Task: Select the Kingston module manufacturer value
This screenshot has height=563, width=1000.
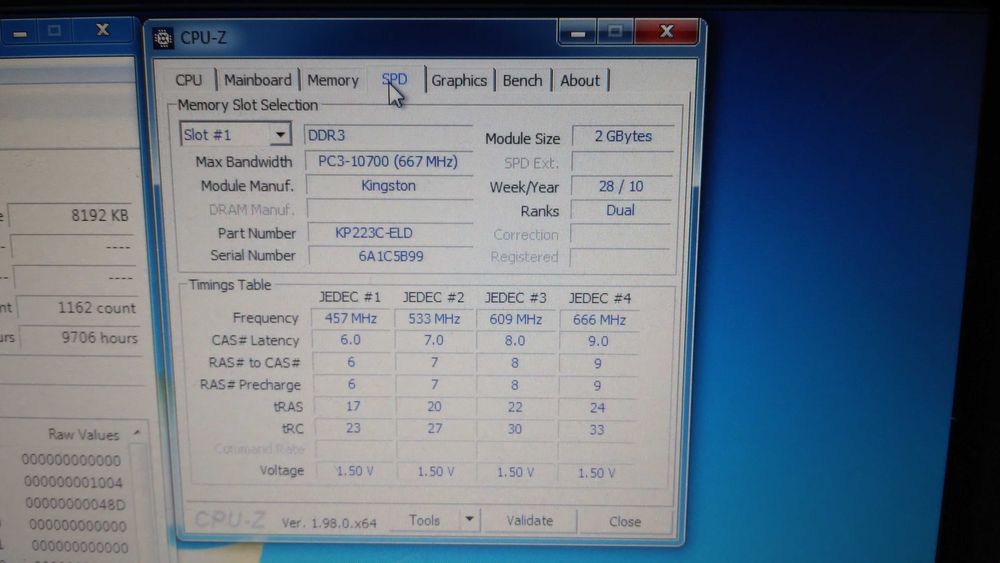Action: coord(388,186)
